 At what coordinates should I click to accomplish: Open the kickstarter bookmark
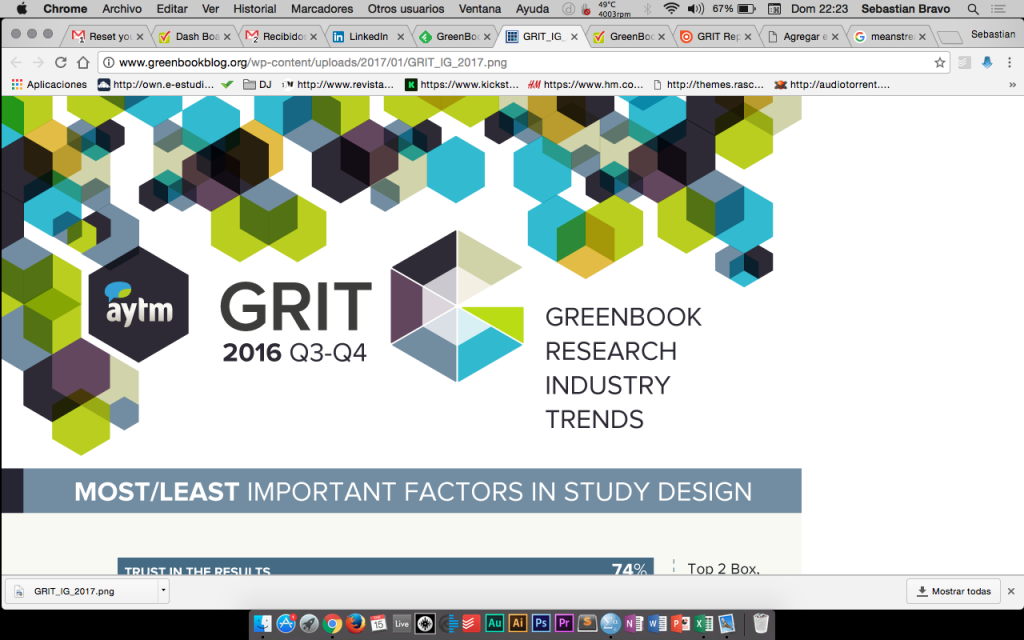[462, 84]
